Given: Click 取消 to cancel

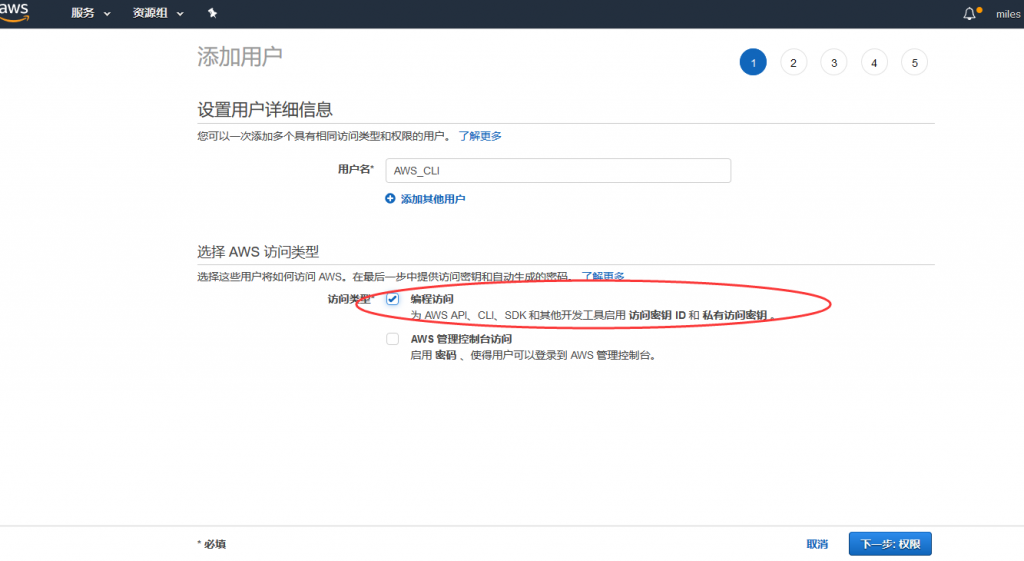Looking at the screenshot, I should [817, 544].
